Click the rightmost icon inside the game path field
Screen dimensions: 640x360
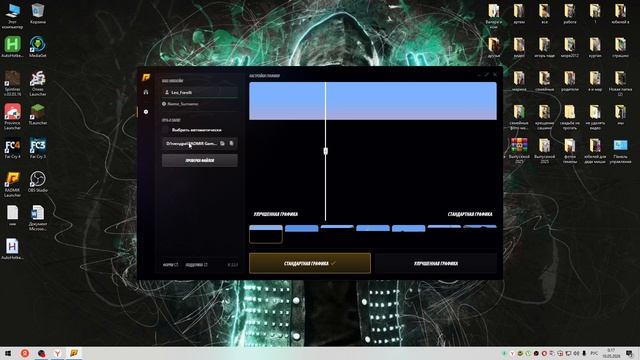click(x=231, y=144)
